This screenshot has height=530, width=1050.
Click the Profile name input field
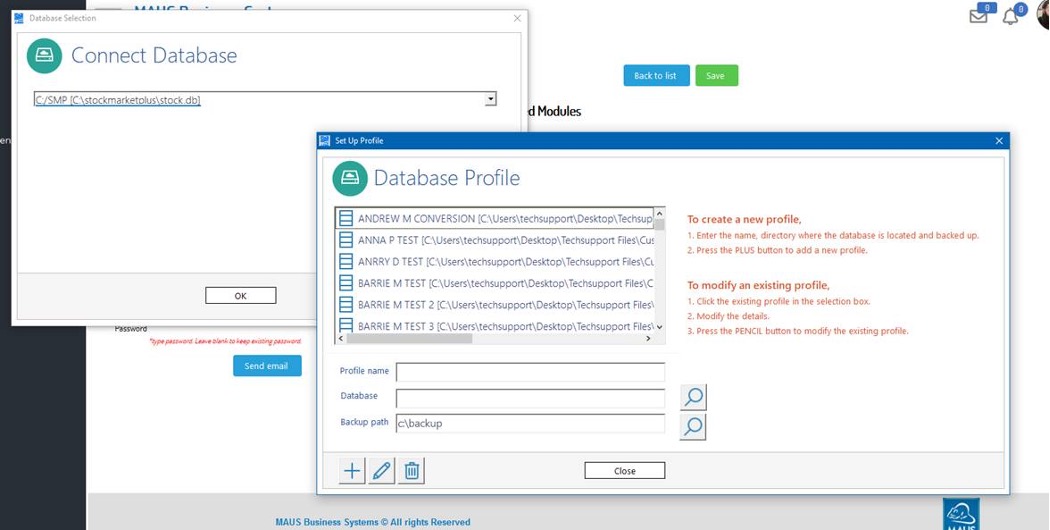(530, 372)
